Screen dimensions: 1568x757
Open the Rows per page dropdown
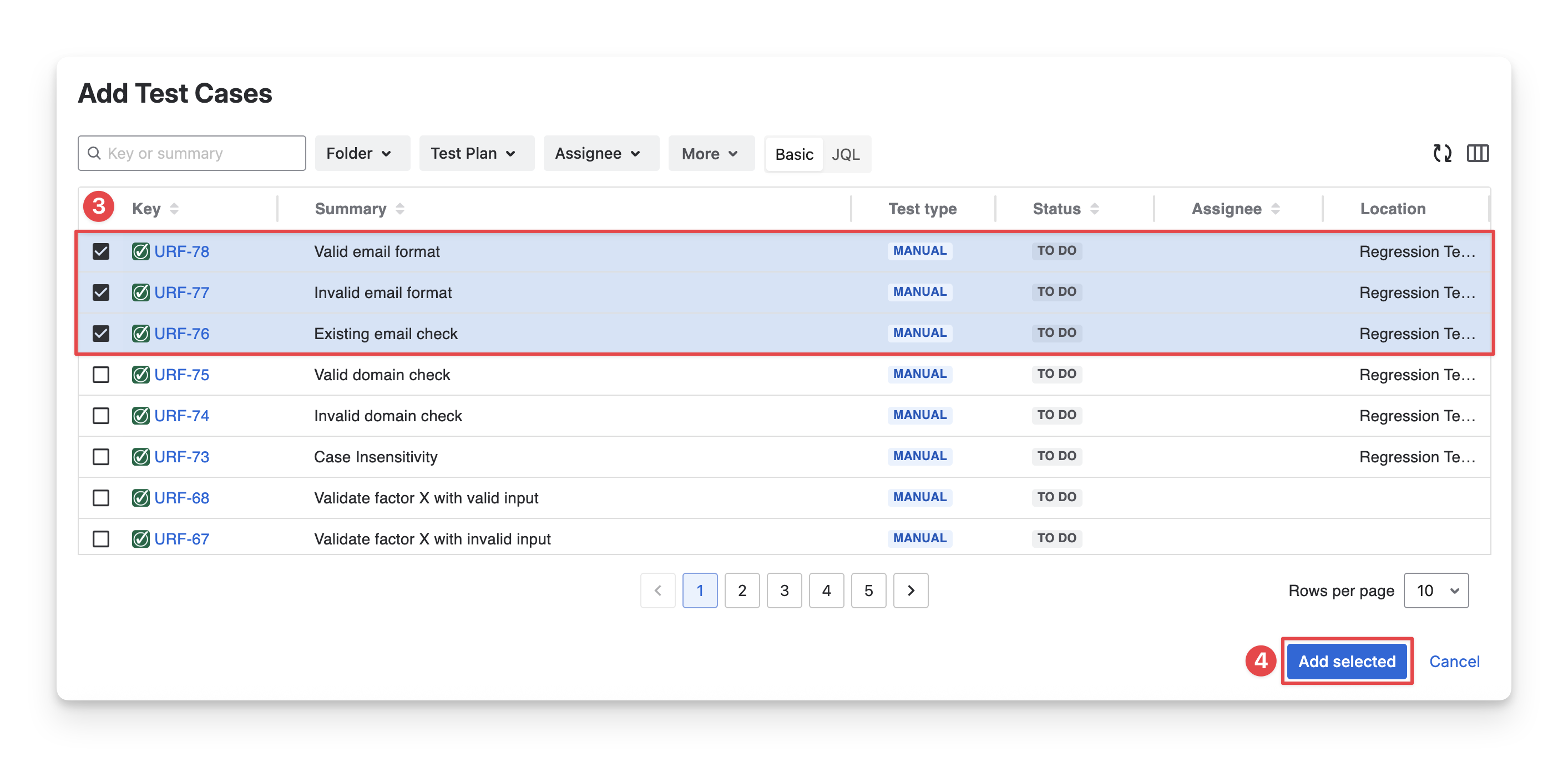click(1436, 590)
